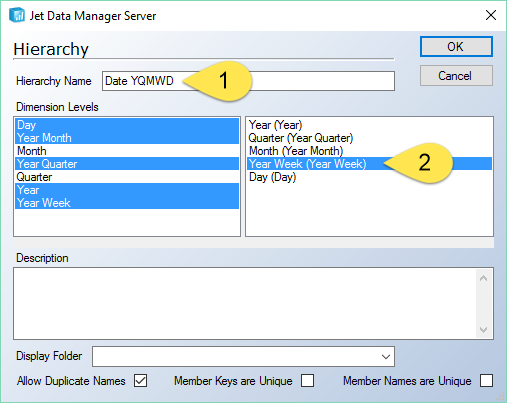The image size is (507, 403).
Task: Click the Jet Data Manager Server app icon
Action: (17, 15)
